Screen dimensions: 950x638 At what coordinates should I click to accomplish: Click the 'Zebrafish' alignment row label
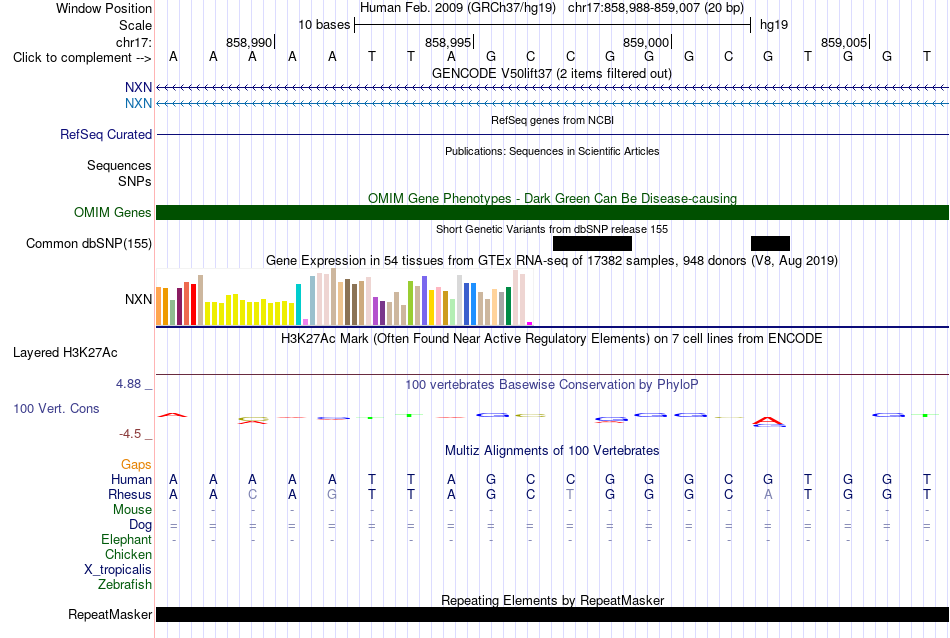(125, 585)
